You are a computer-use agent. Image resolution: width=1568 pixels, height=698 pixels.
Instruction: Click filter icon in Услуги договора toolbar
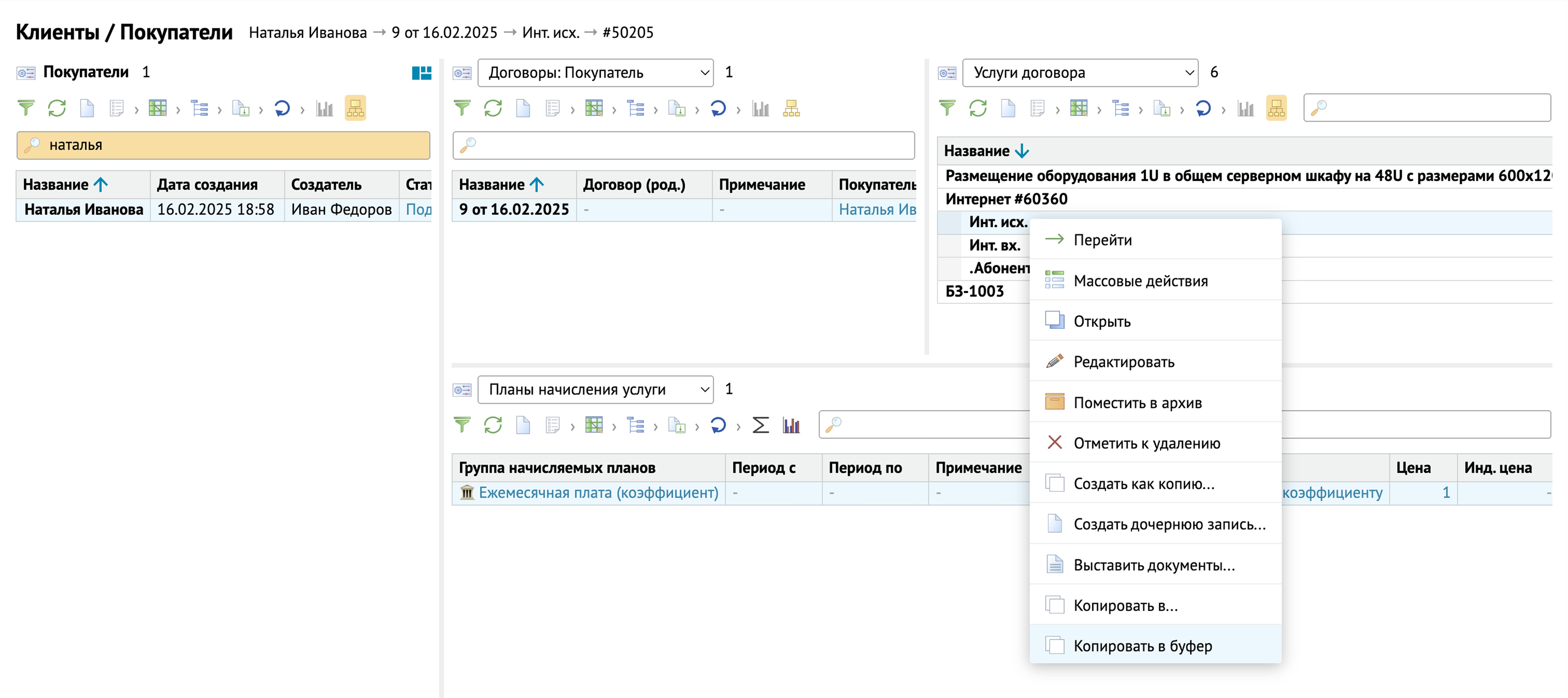[x=947, y=108]
